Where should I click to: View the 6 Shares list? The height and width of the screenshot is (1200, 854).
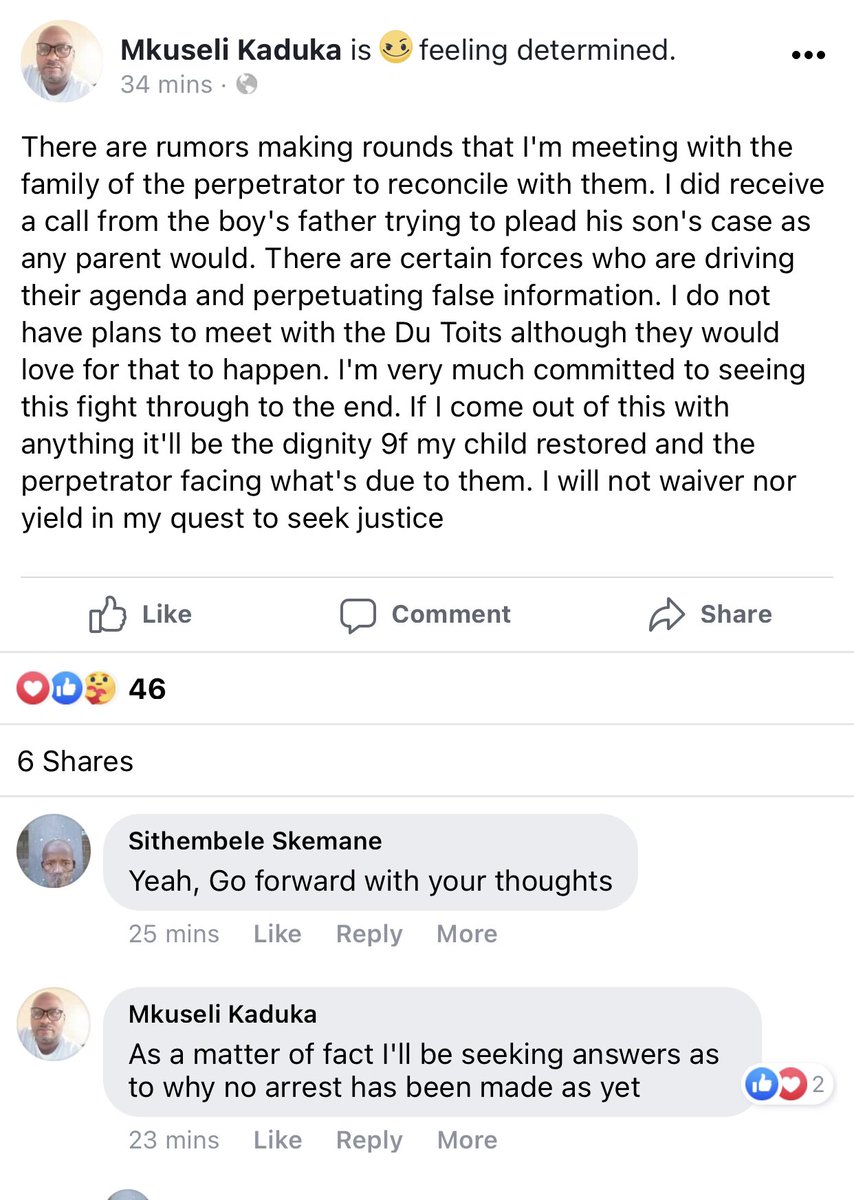click(76, 761)
